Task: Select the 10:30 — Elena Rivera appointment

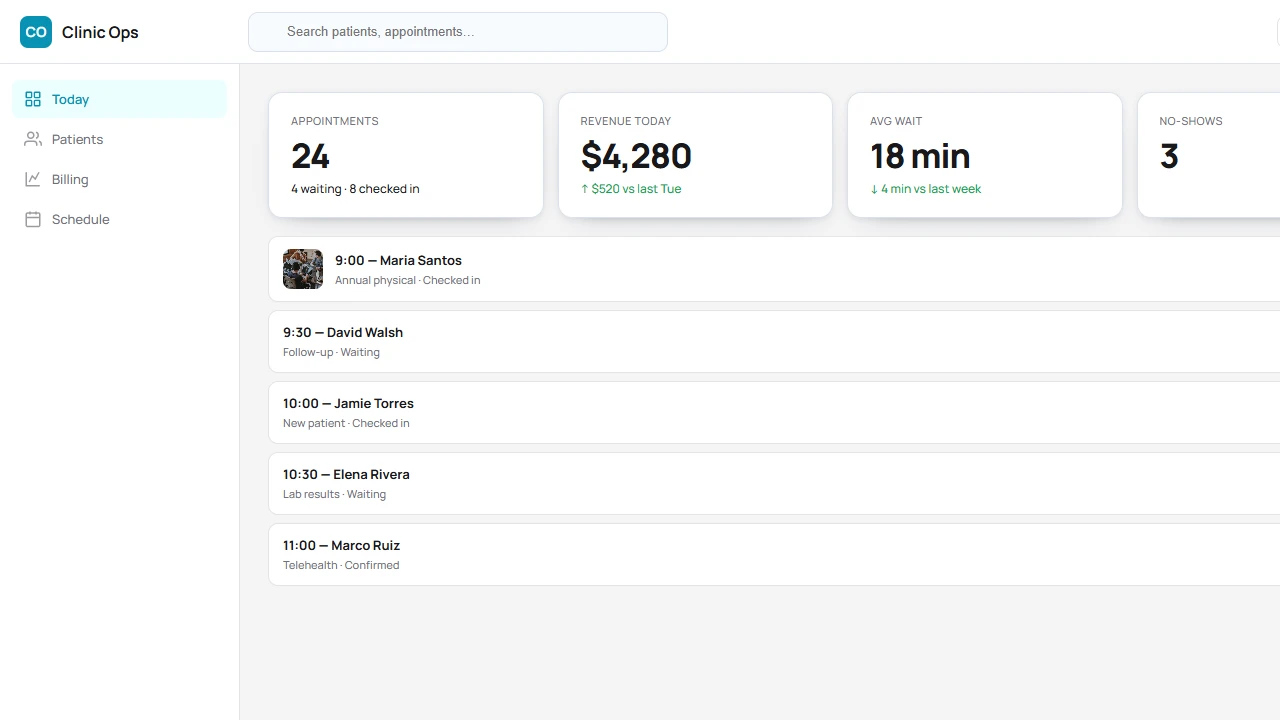Action: pos(774,483)
